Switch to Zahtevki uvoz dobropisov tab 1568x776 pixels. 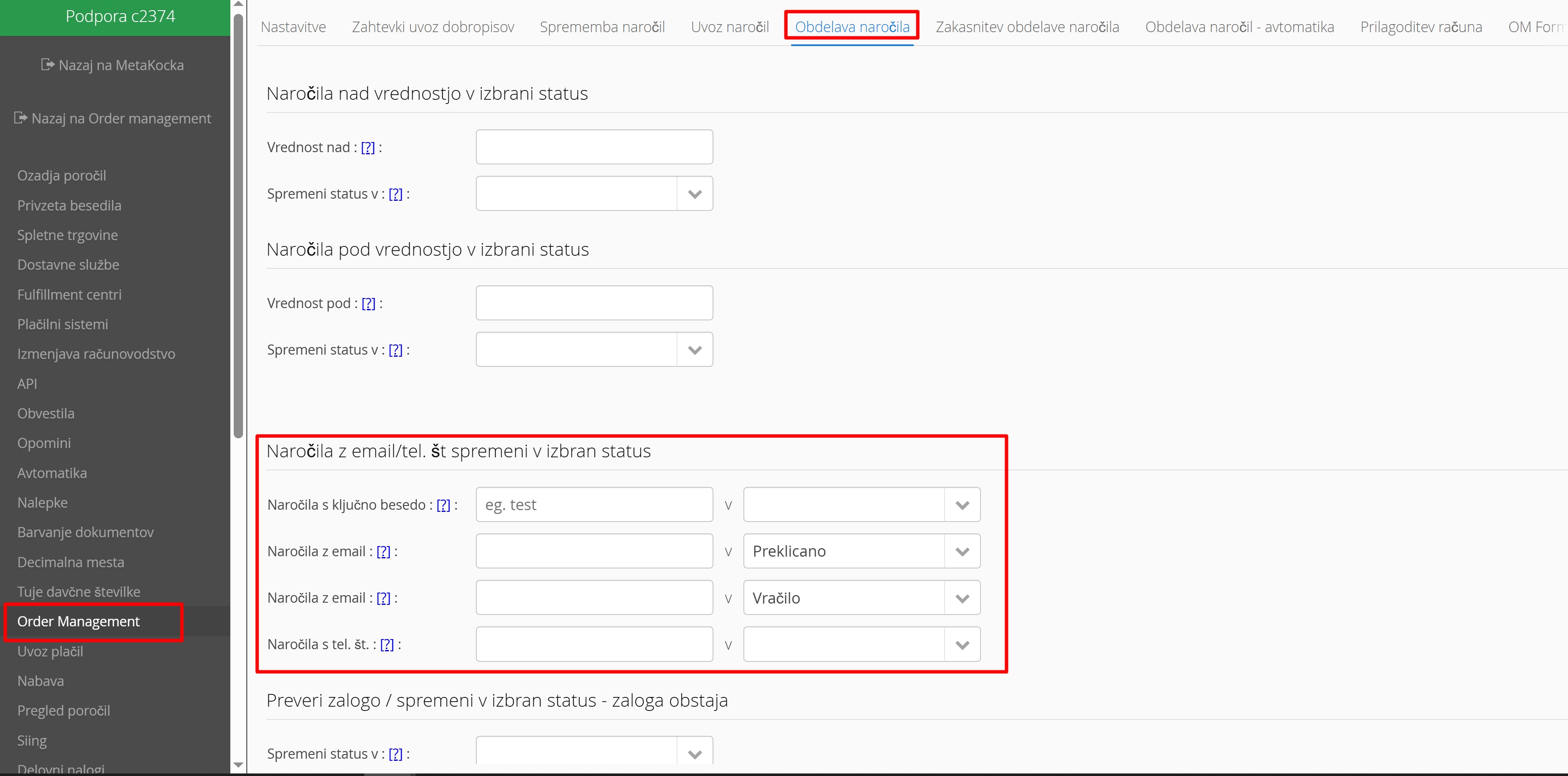[x=433, y=27]
